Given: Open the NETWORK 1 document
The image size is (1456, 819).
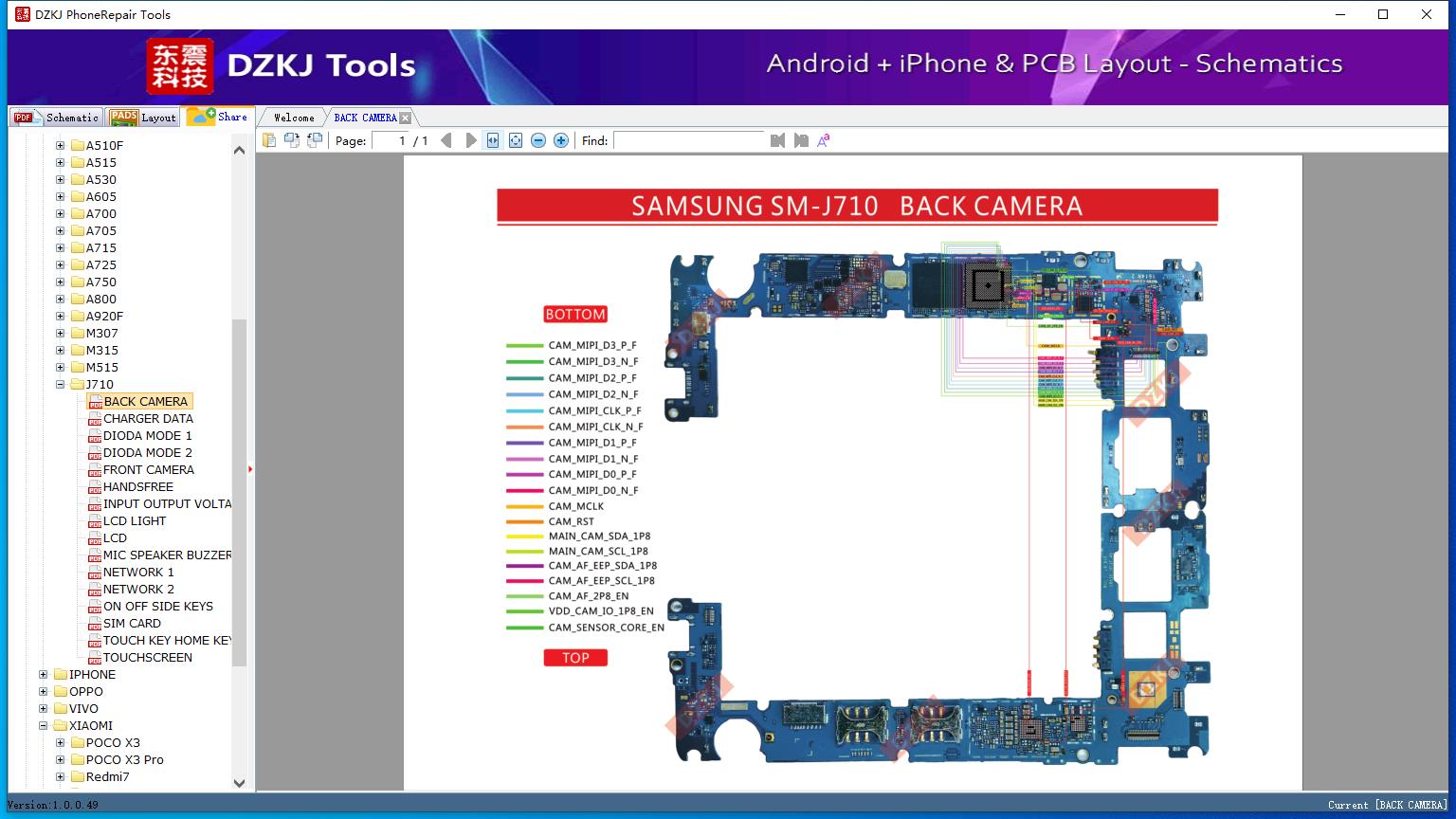Looking at the screenshot, I should tap(138, 573).
